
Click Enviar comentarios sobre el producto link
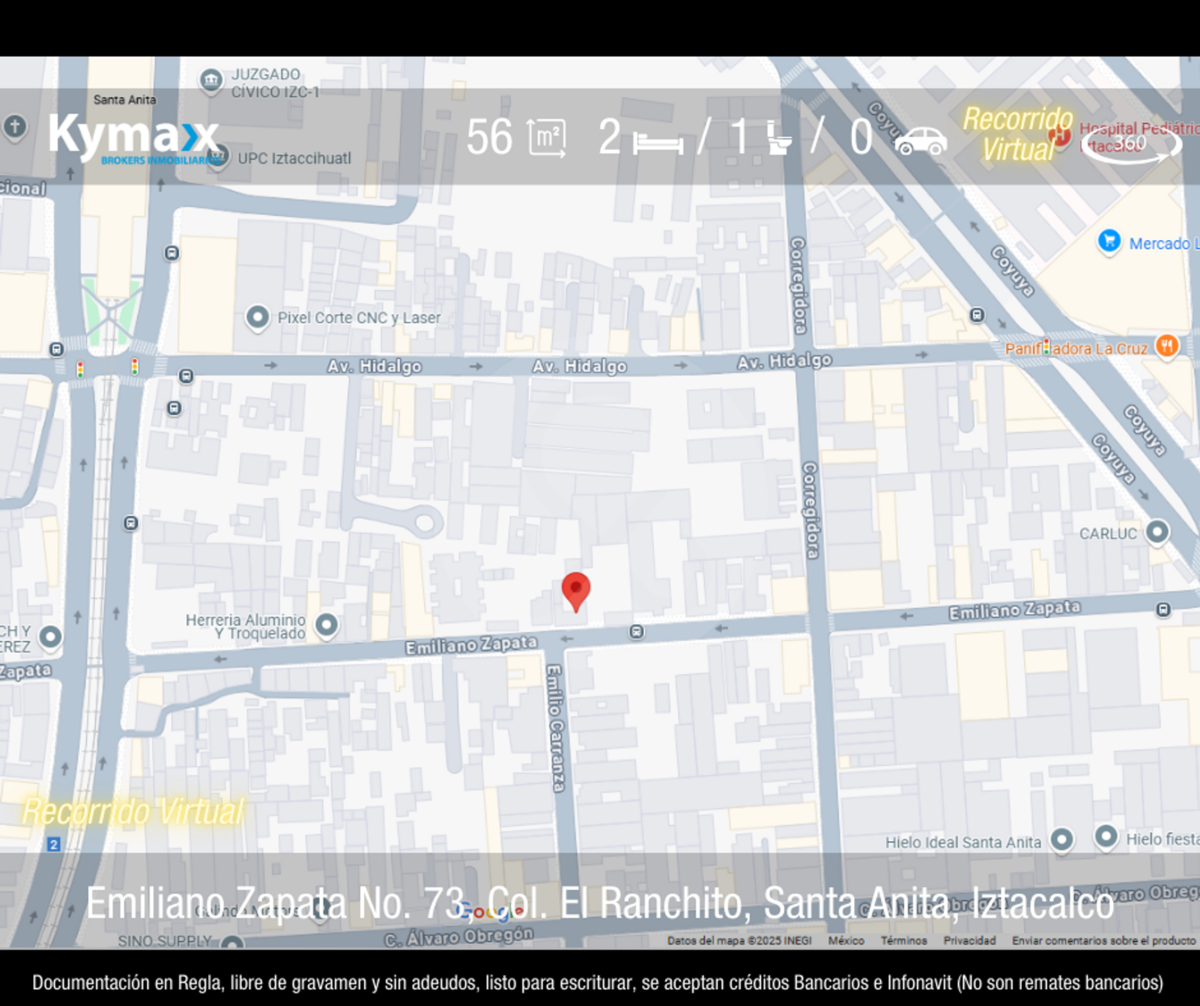(1104, 941)
